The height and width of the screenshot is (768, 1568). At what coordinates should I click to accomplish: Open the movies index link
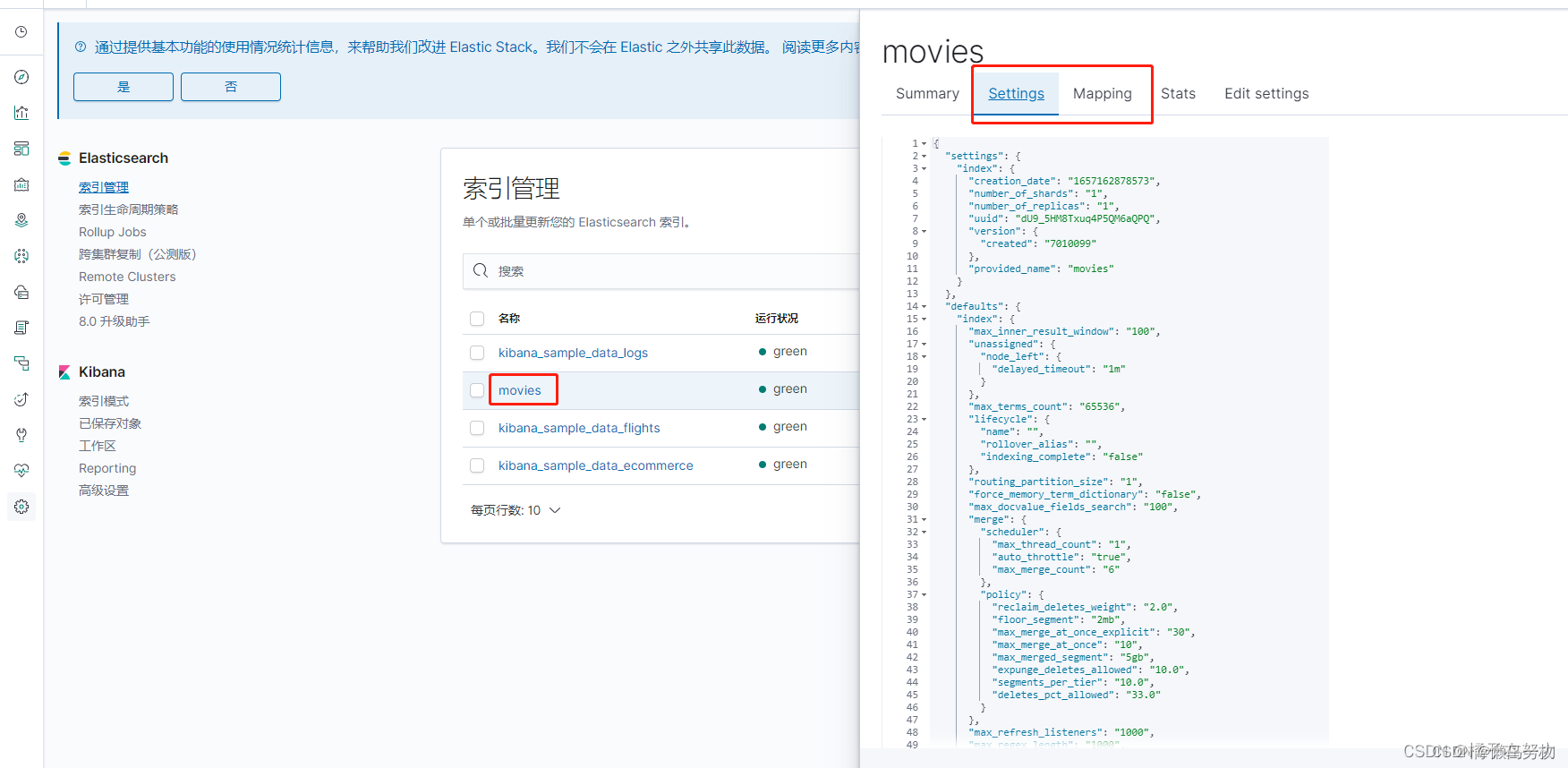tap(520, 390)
